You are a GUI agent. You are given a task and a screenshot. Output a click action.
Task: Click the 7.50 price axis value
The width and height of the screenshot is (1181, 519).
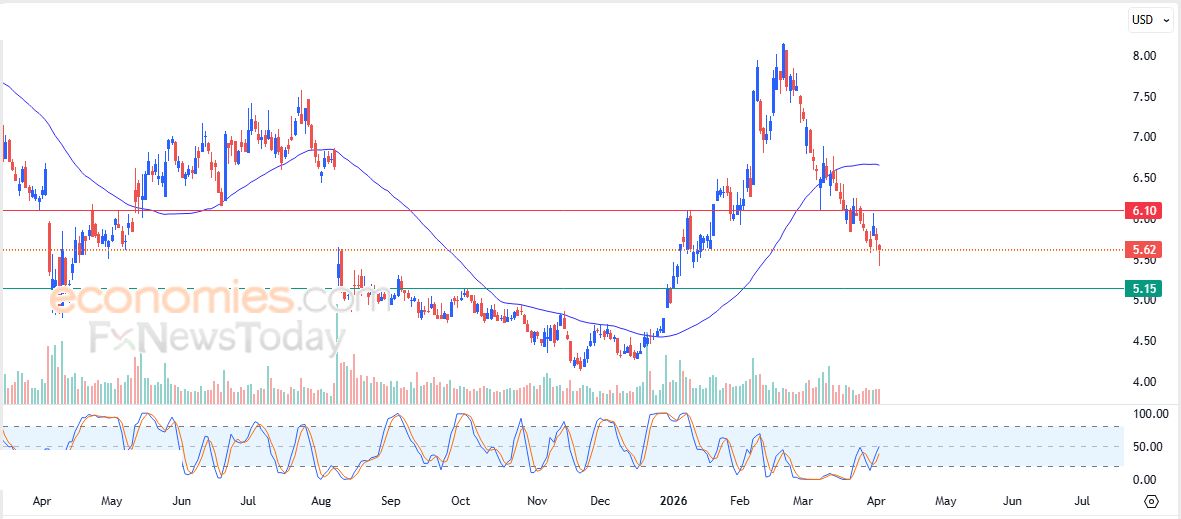pyautogui.click(x=1144, y=96)
